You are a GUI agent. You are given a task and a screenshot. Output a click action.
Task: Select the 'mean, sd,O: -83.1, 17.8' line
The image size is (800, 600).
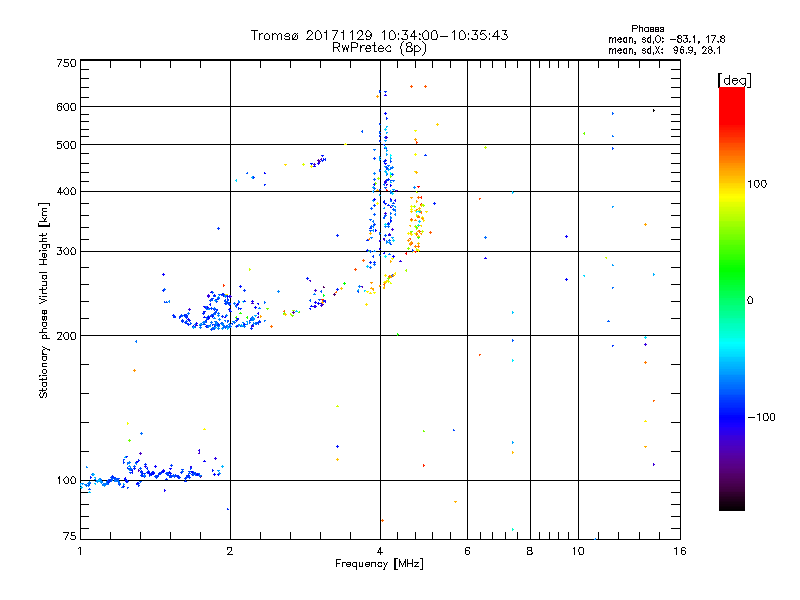[666, 39]
